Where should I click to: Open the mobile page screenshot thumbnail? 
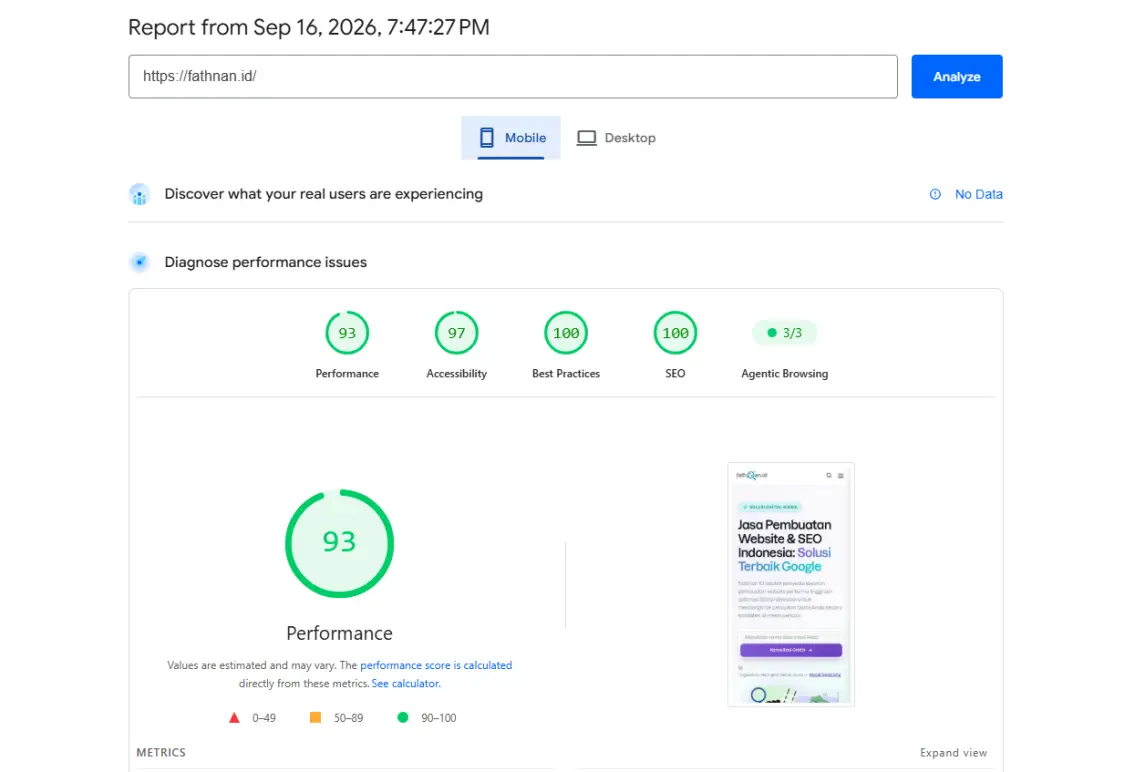(791, 584)
